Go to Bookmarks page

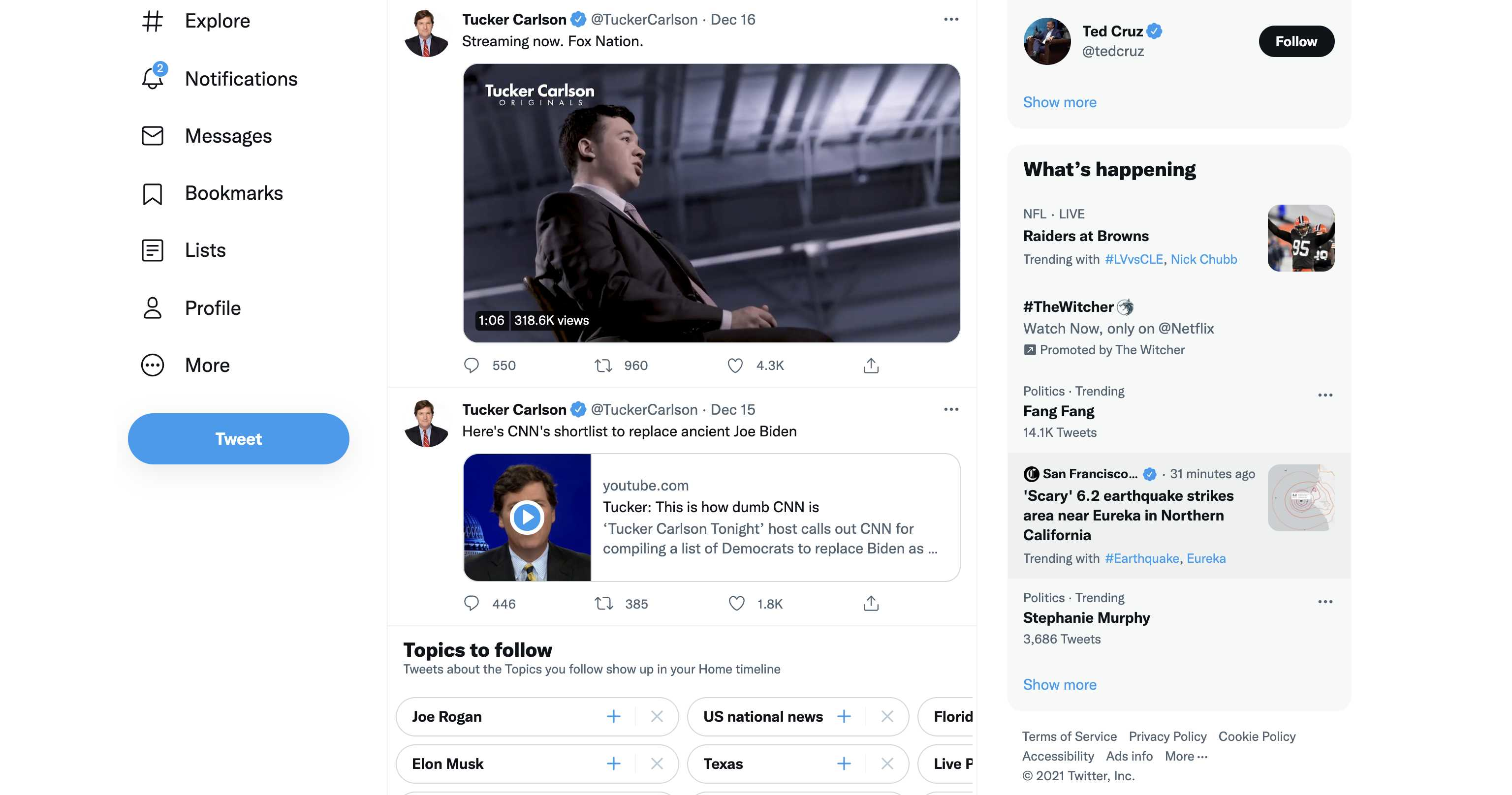[x=234, y=193]
